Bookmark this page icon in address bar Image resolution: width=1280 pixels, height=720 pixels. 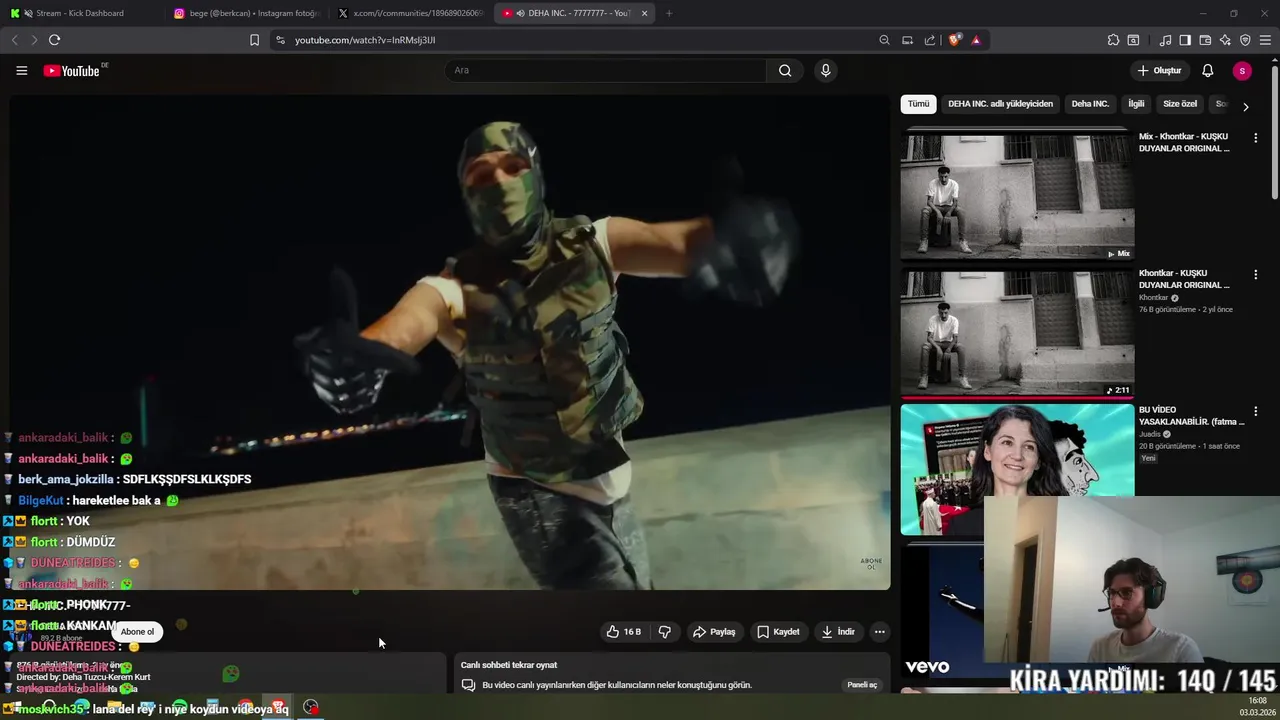[254, 40]
